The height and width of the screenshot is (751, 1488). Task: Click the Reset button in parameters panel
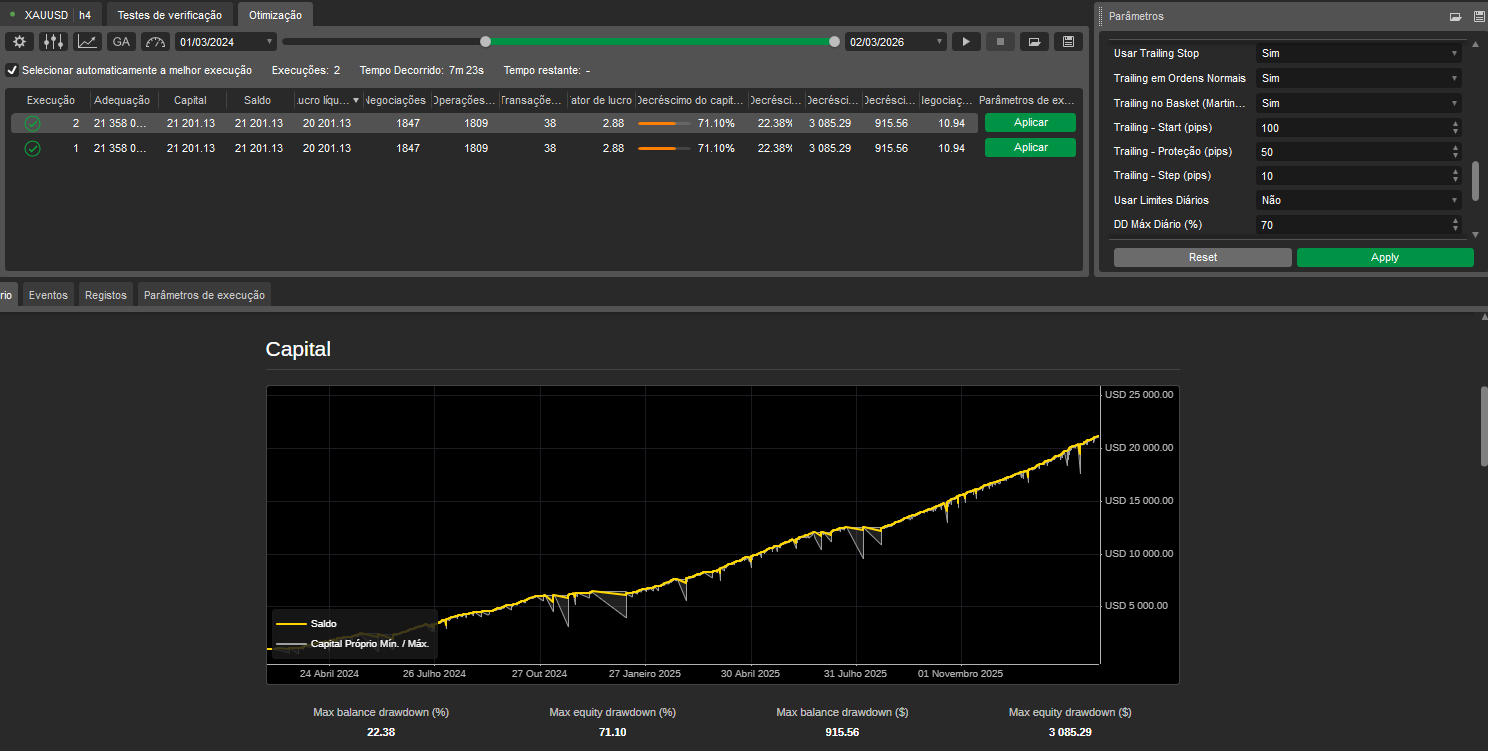point(1202,257)
